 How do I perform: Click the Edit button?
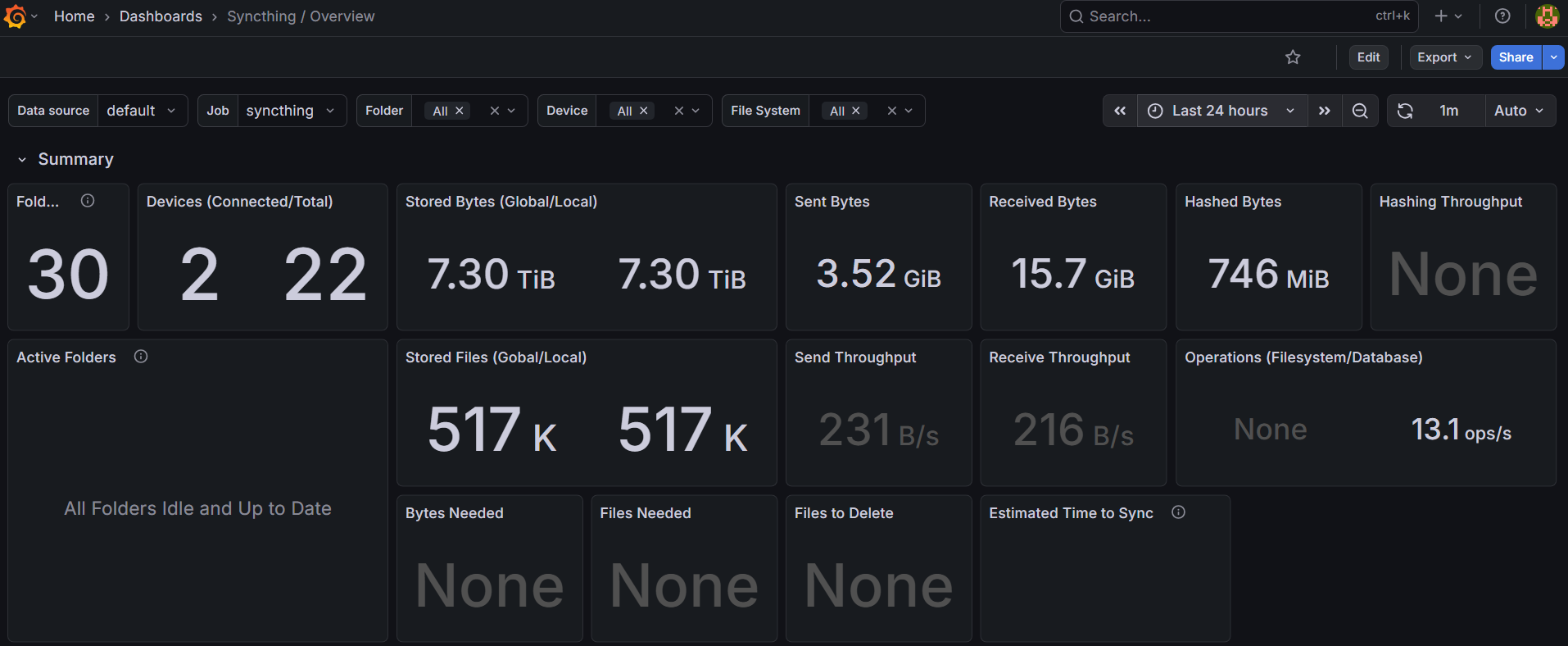(1368, 57)
